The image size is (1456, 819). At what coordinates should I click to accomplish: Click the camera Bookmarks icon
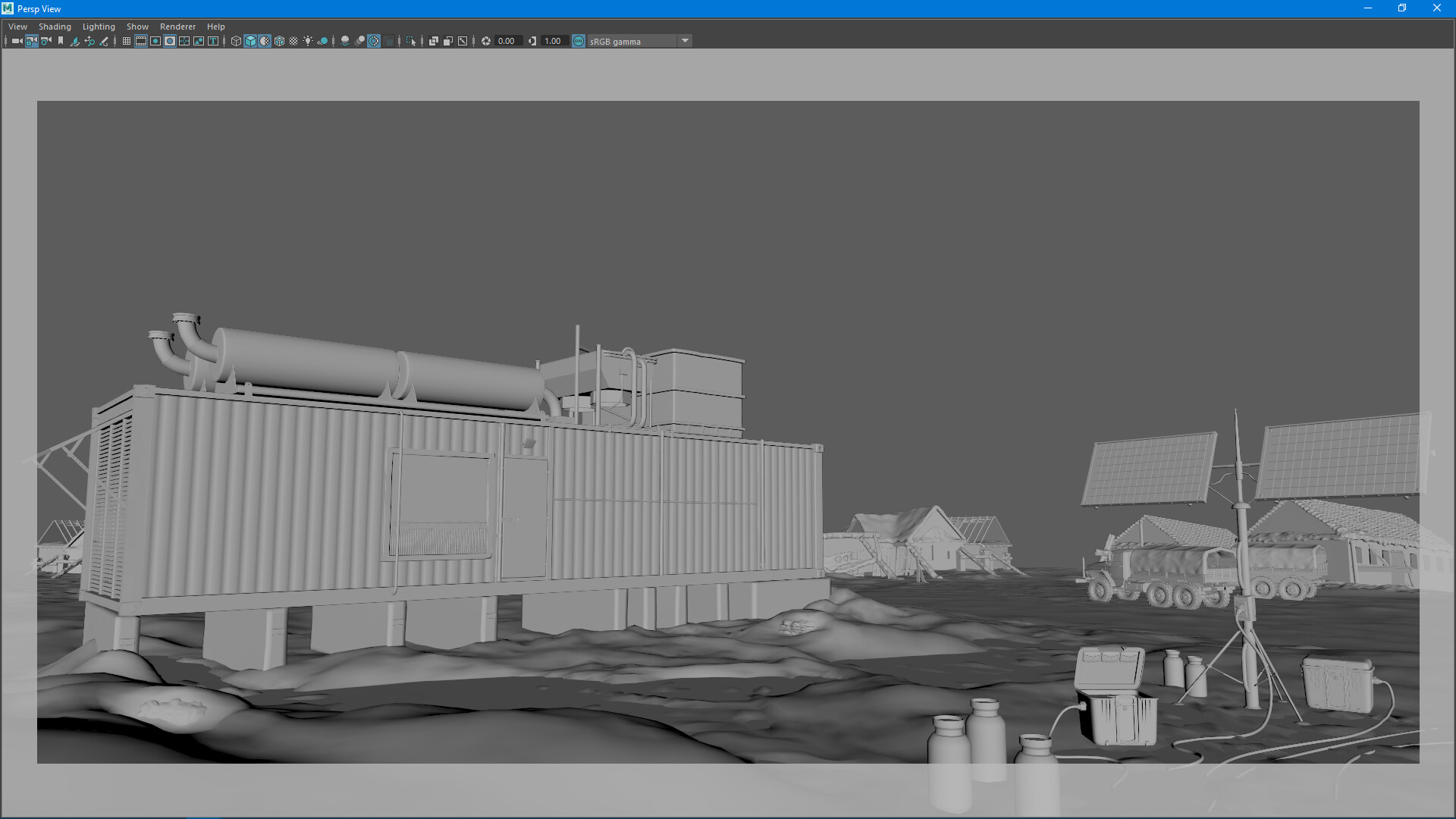click(x=61, y=41)
